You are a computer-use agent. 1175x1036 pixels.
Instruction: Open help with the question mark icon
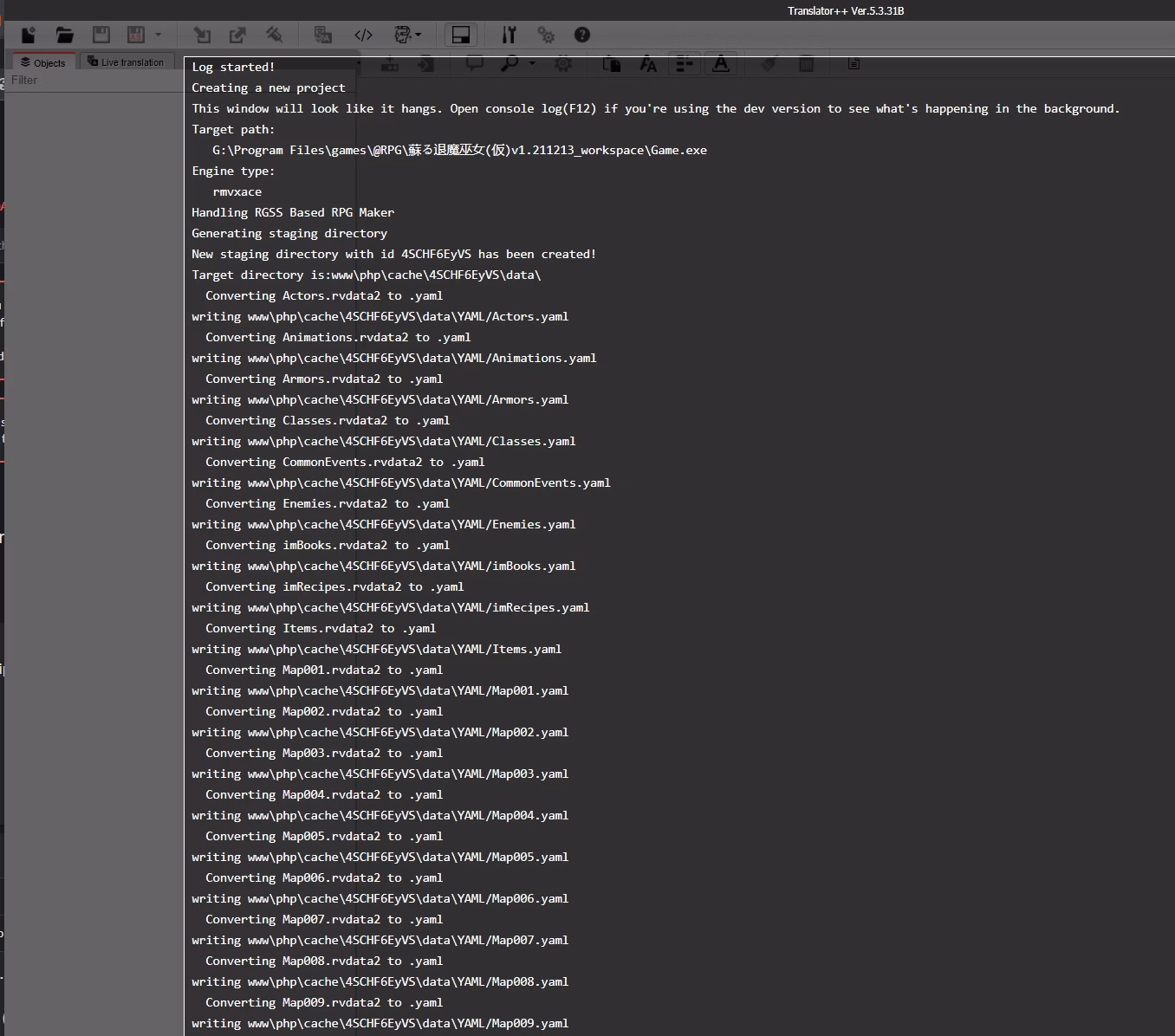[581, 35]
